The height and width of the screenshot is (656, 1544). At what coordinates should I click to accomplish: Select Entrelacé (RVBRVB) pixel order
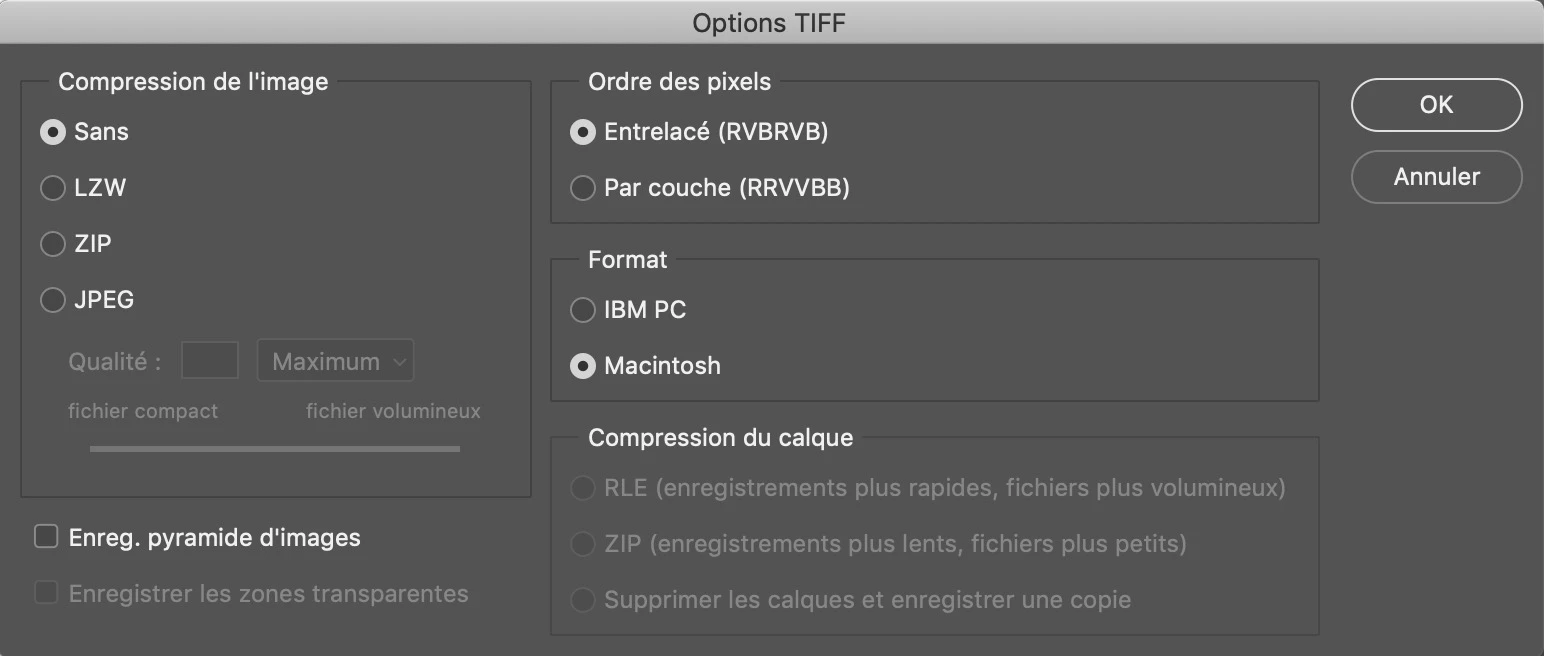click(x=583, y=132)
